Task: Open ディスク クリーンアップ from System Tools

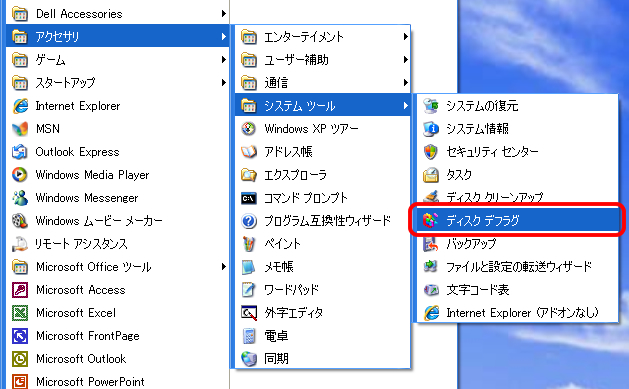Action: [x=517, y=197]
